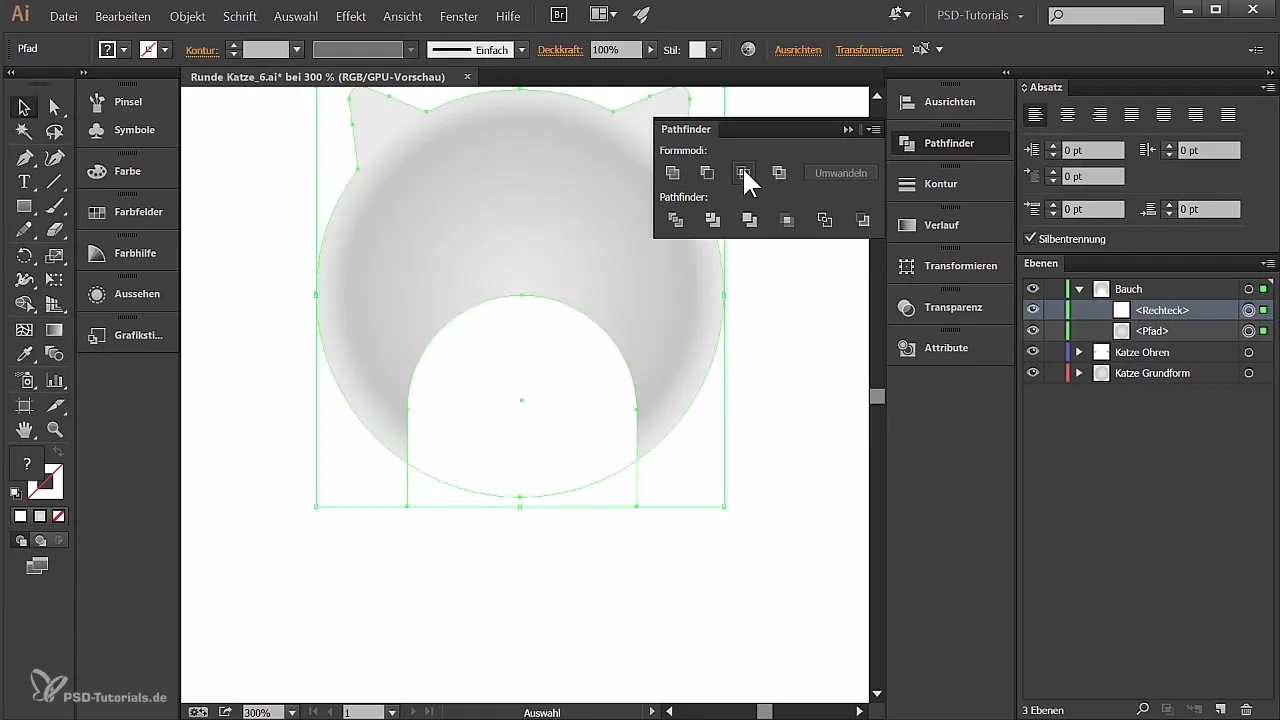
Task: Open the Effekt menu
Action: click(351, 17)
